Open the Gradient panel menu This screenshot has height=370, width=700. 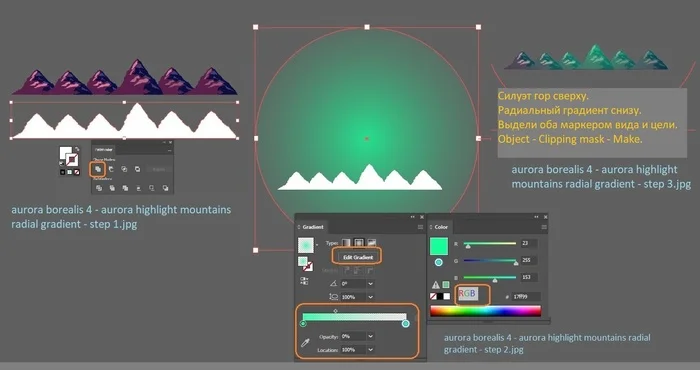420,227
